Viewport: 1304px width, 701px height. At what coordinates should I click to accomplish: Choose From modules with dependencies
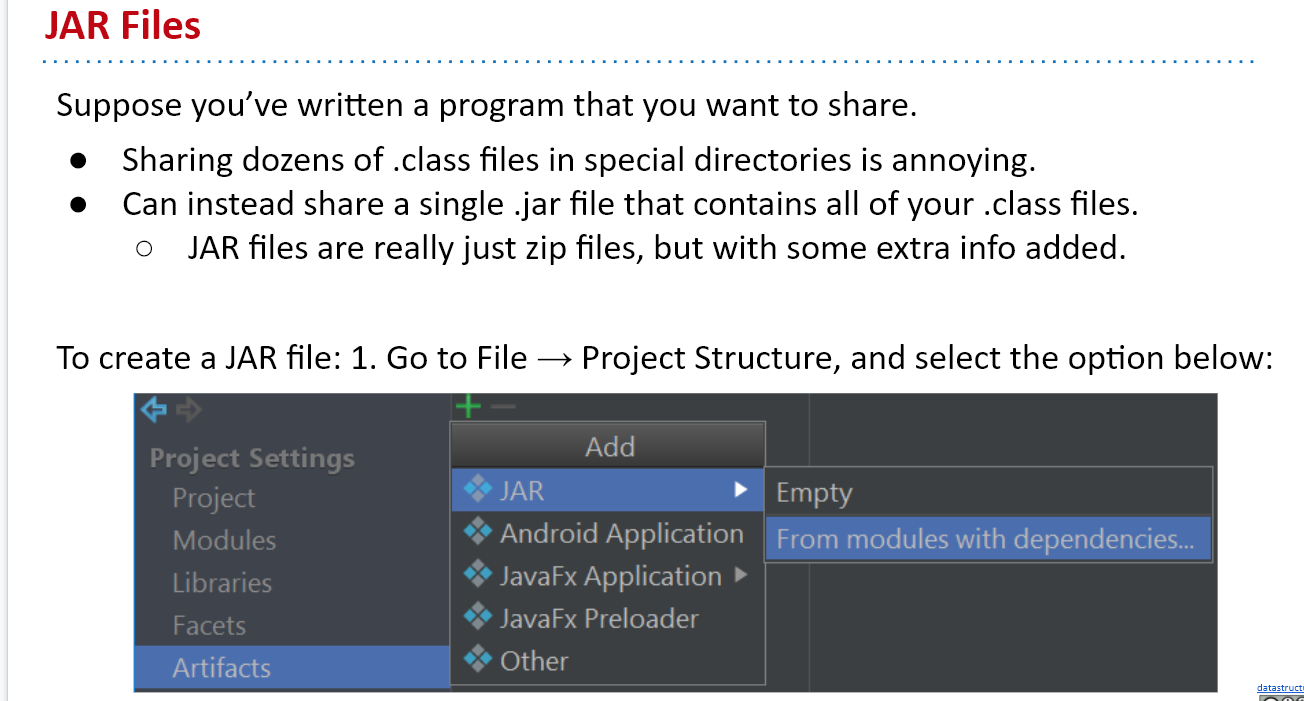point(985,539)
